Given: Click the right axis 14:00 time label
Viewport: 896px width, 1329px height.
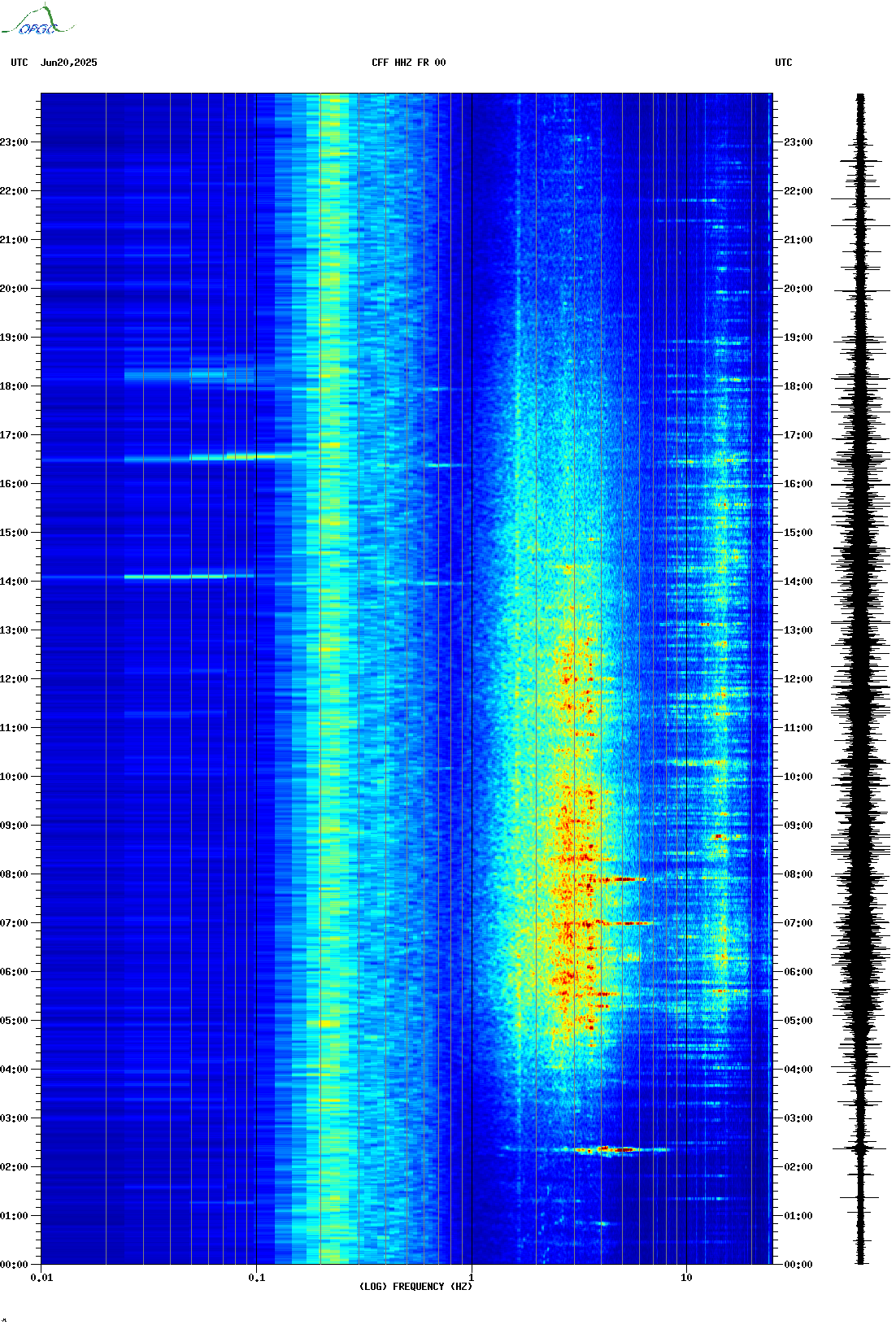Looking at the screenshot, I should (x=798, y=582).
